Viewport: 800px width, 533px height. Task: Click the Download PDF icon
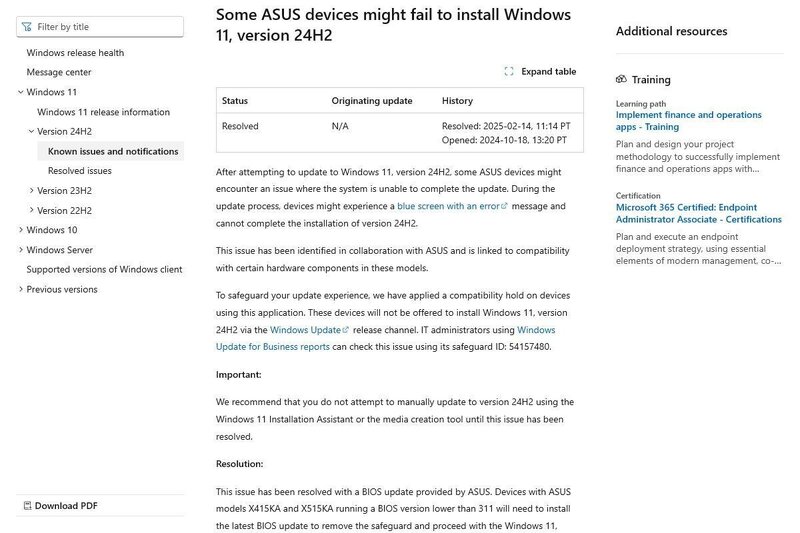(x=28, y=505)
